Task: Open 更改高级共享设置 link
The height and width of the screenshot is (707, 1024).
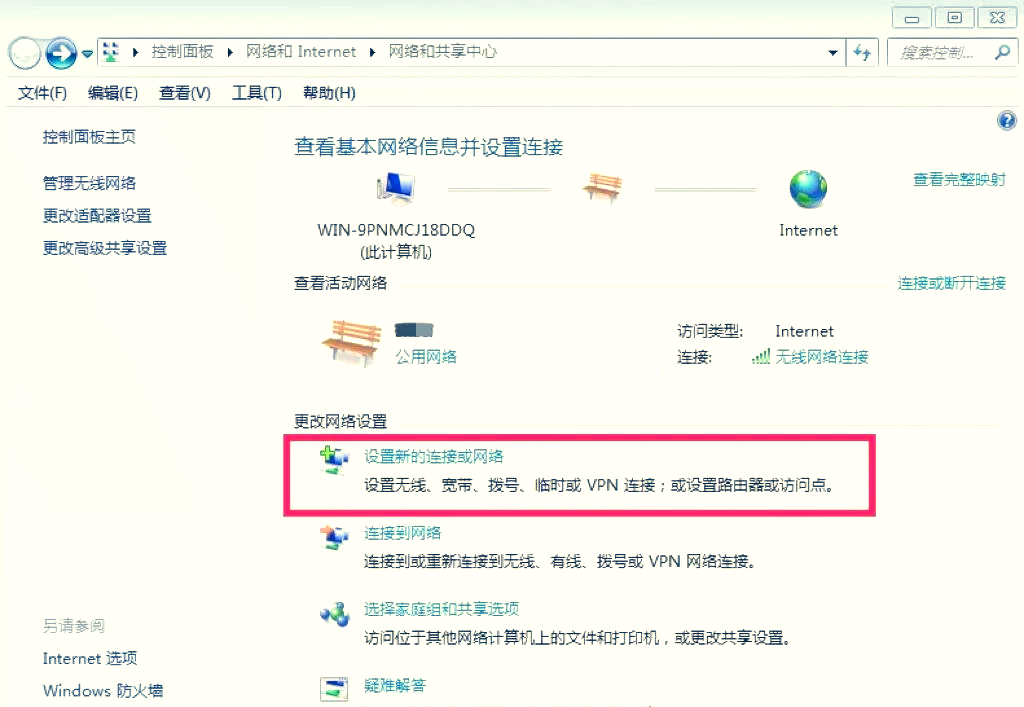Action: click(104, 248)
